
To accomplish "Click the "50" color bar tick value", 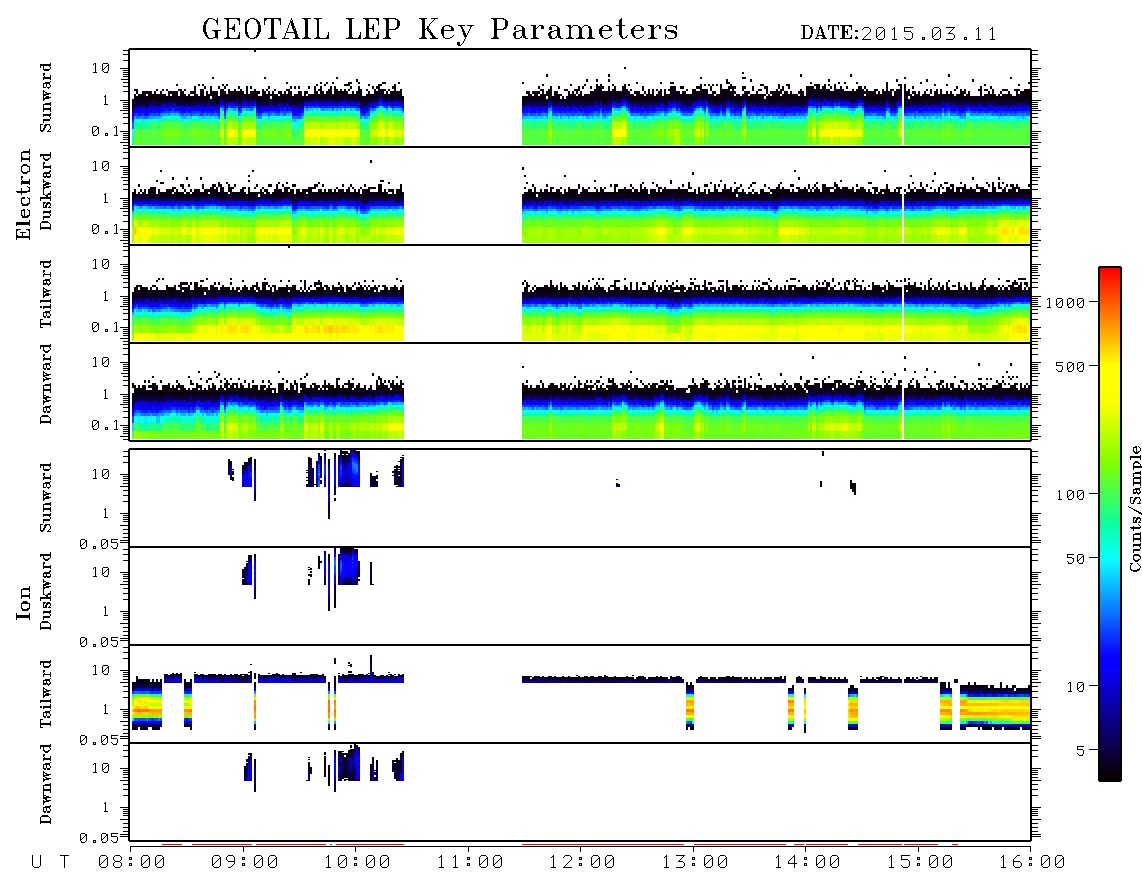I will [1075, 559].
